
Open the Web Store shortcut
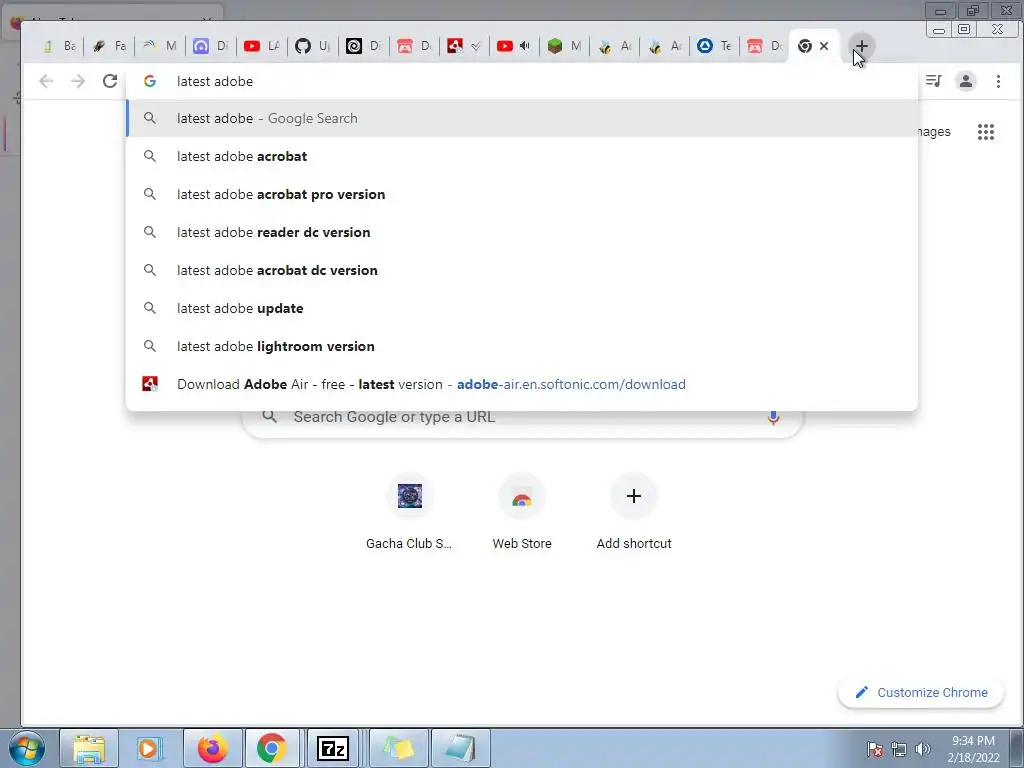[522, 513]
